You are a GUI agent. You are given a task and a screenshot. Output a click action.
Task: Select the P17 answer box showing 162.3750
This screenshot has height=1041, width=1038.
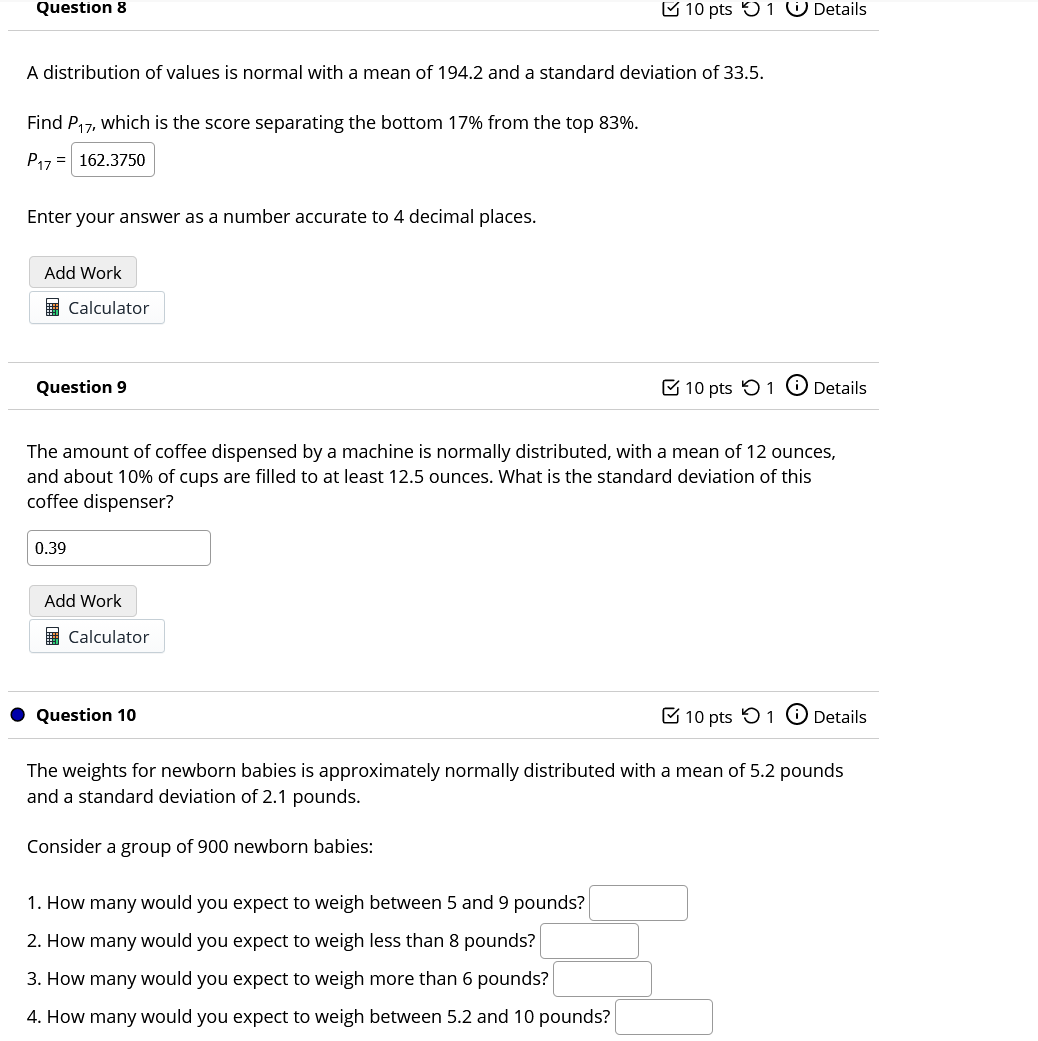[112, 159]
